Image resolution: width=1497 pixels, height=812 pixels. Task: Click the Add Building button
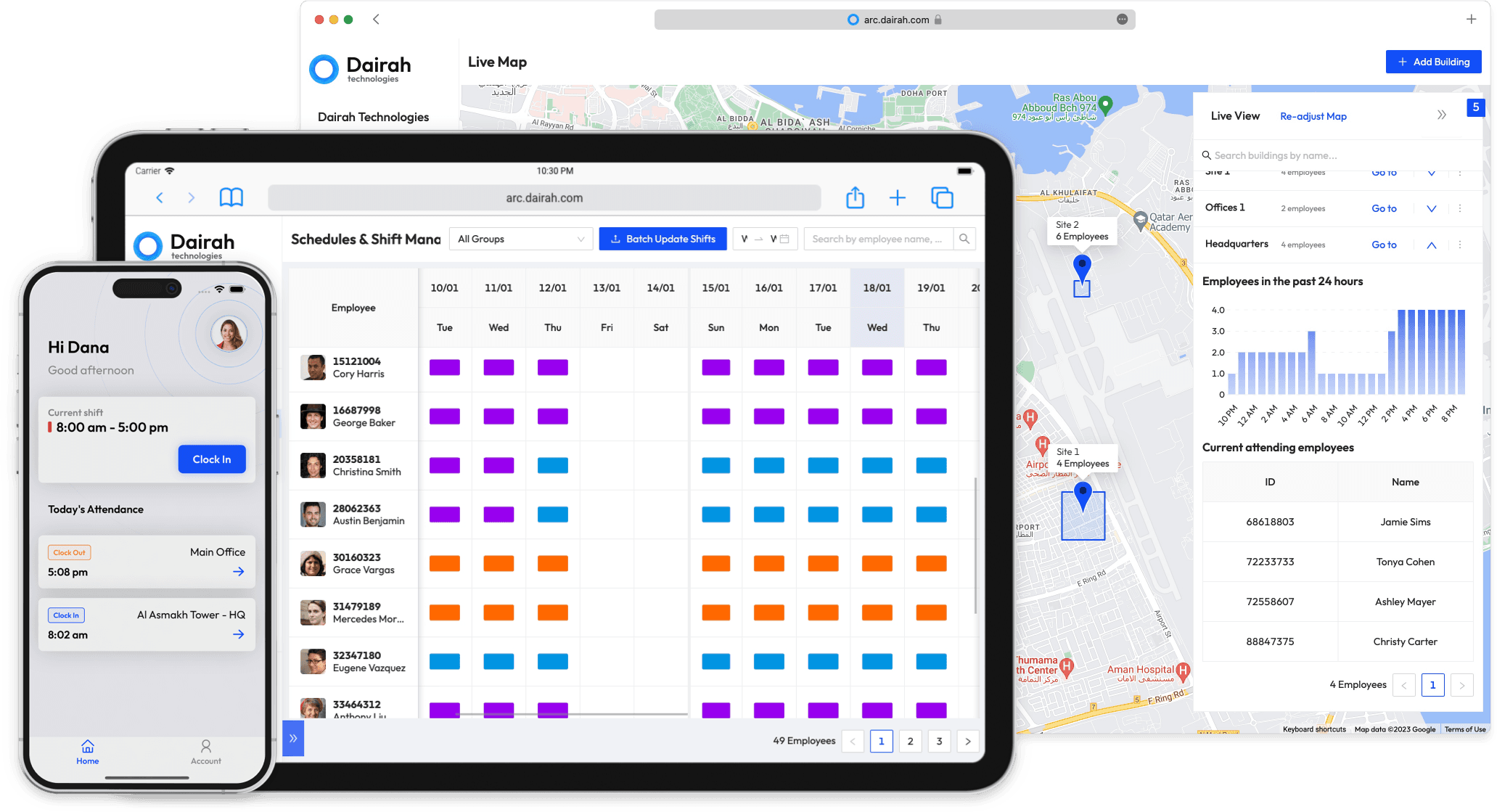click(1433, 62)
